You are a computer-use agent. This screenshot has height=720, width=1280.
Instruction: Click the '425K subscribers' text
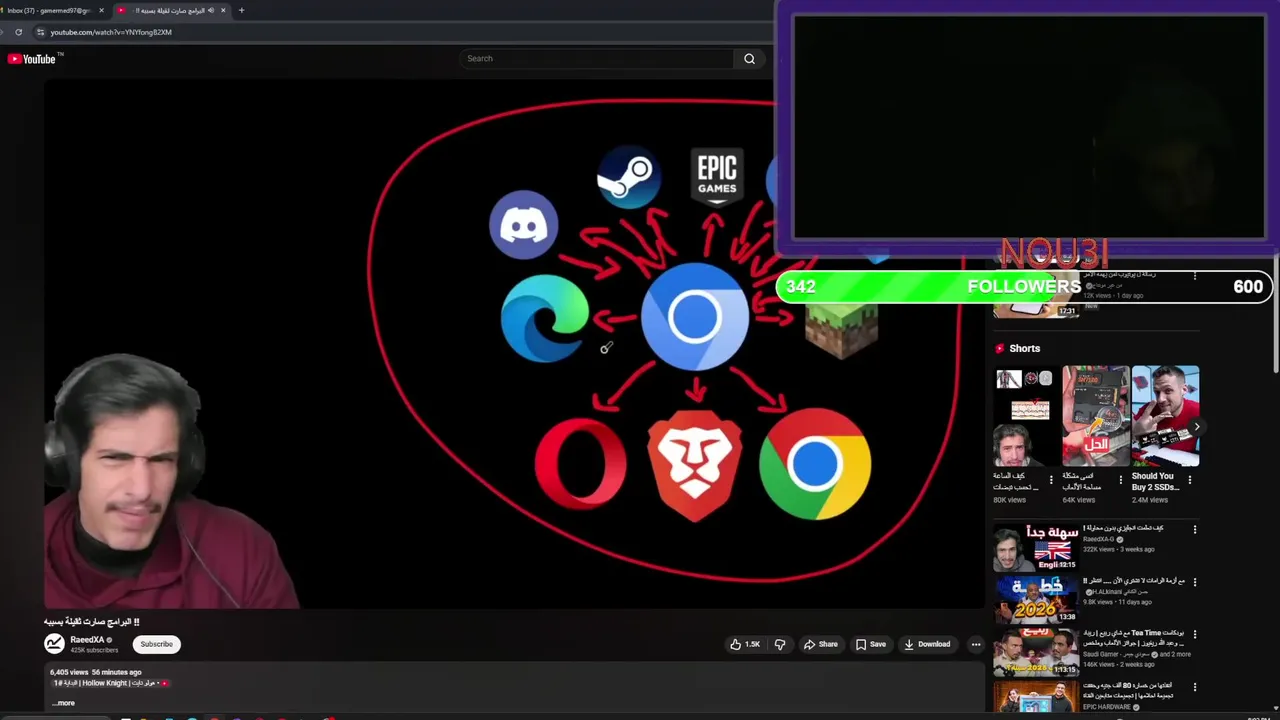point(94,651)
